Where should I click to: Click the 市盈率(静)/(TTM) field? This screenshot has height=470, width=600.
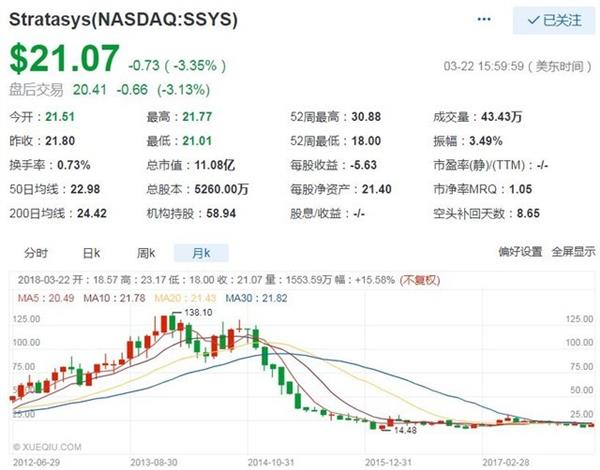(491, 165)
